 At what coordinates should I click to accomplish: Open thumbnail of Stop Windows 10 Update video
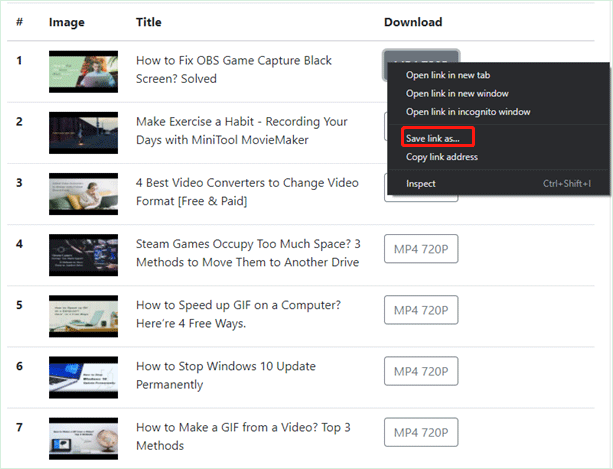pyautogui.click(x=83, y=377)
